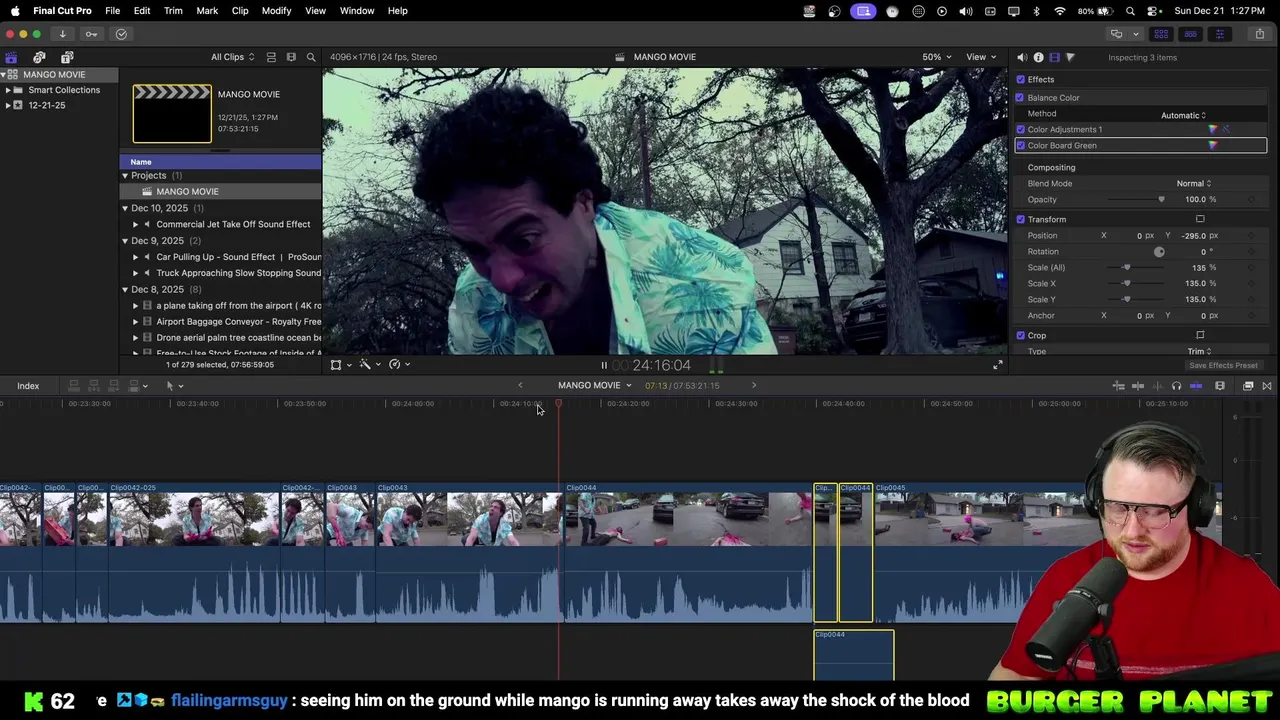Toggle the Inspector panel visibility button
The image size is (1280, 720).
click(1219, 34)
